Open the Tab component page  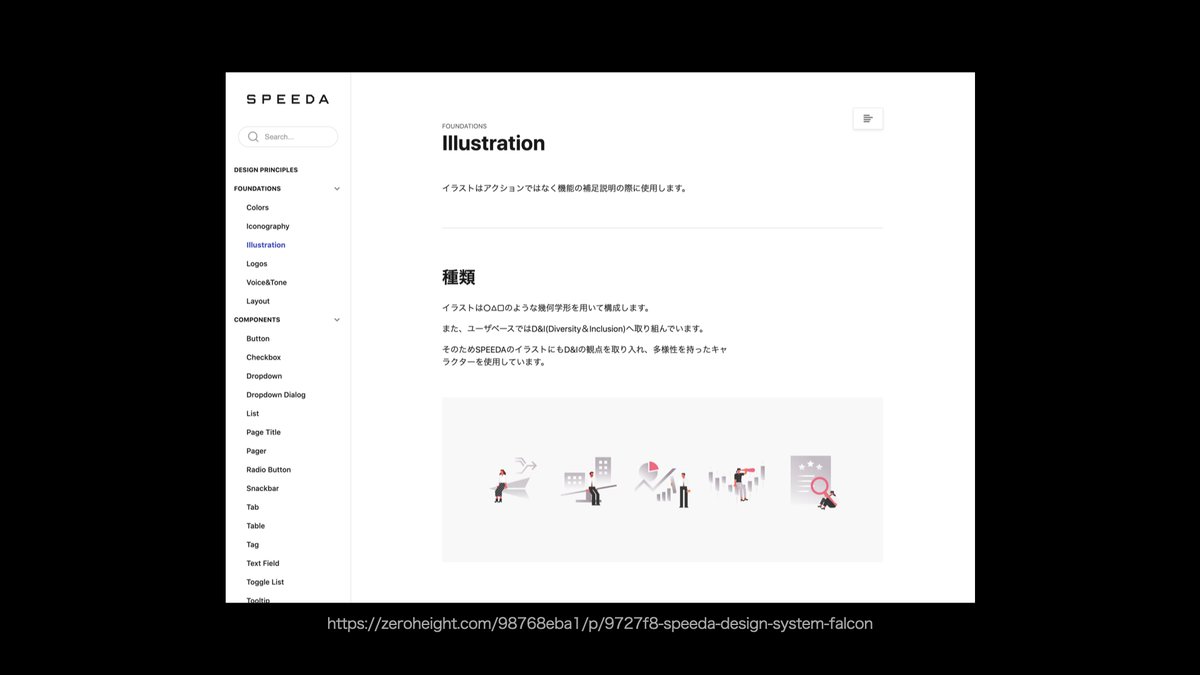click(x=253, y=507)
